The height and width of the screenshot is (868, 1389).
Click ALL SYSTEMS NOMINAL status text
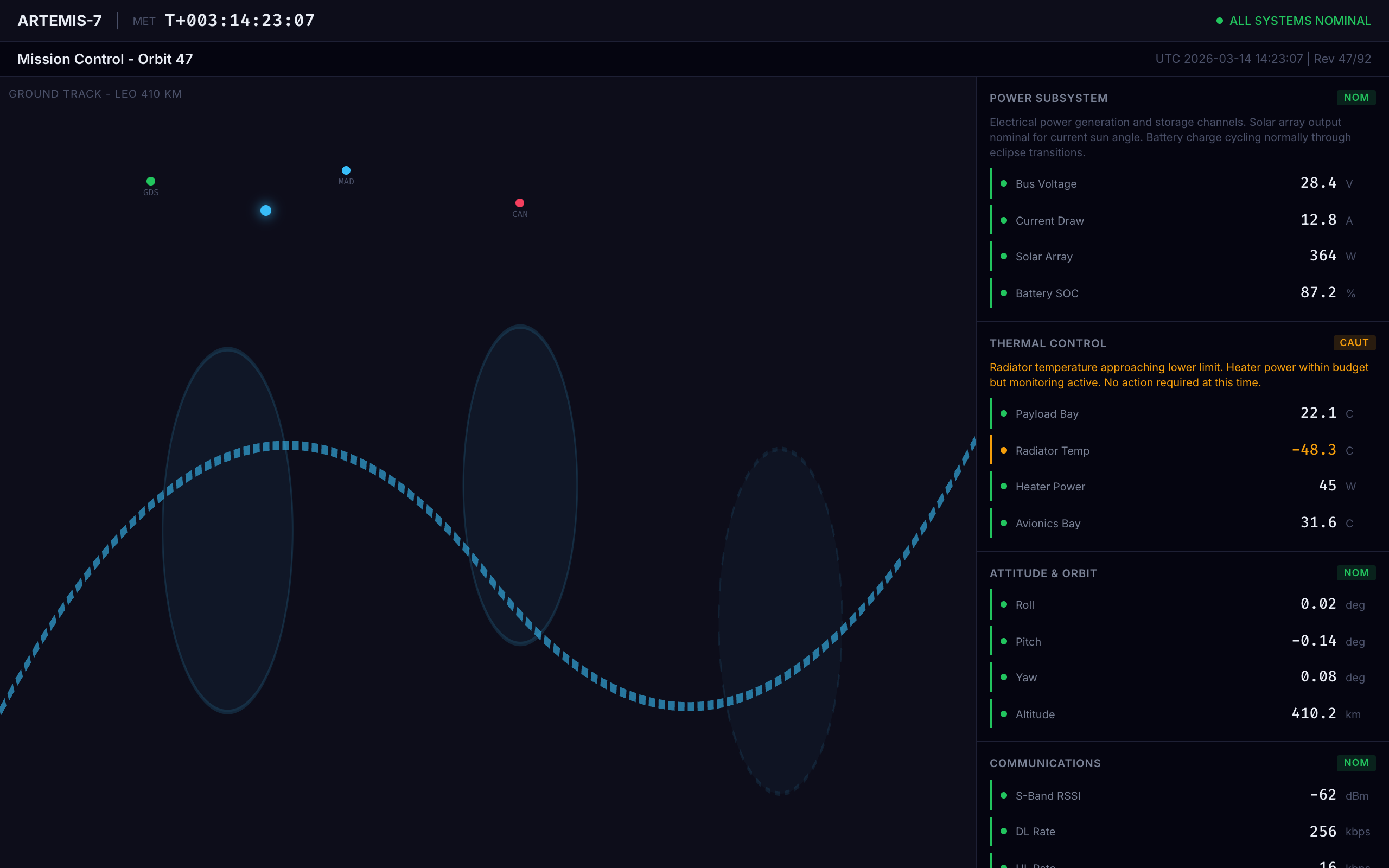pyautogui.click(x=1300, y=20)
